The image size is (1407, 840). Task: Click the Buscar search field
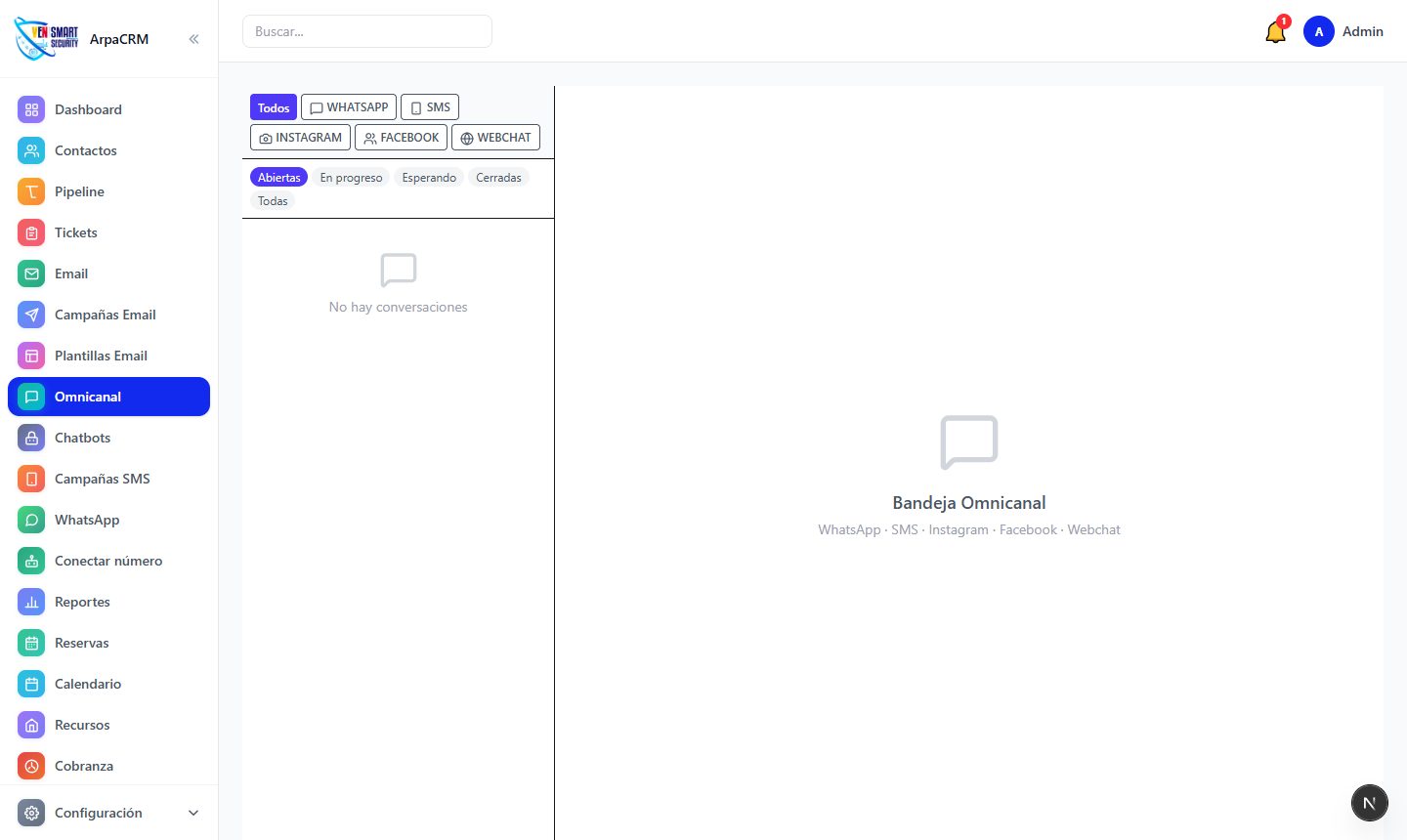click(x=367, y=31)
